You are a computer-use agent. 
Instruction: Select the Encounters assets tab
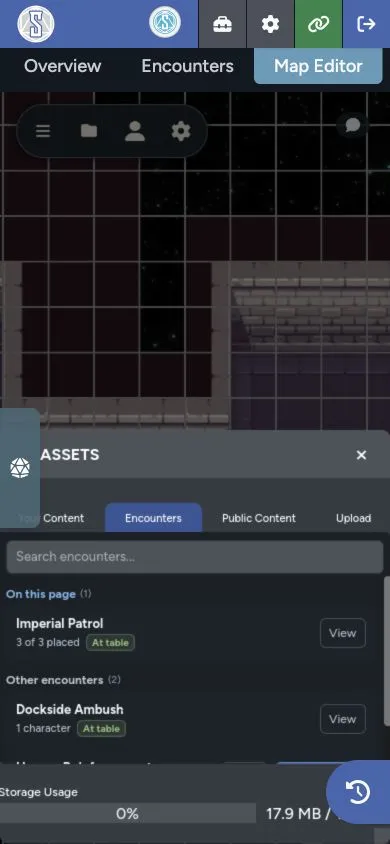click(153, 518)
